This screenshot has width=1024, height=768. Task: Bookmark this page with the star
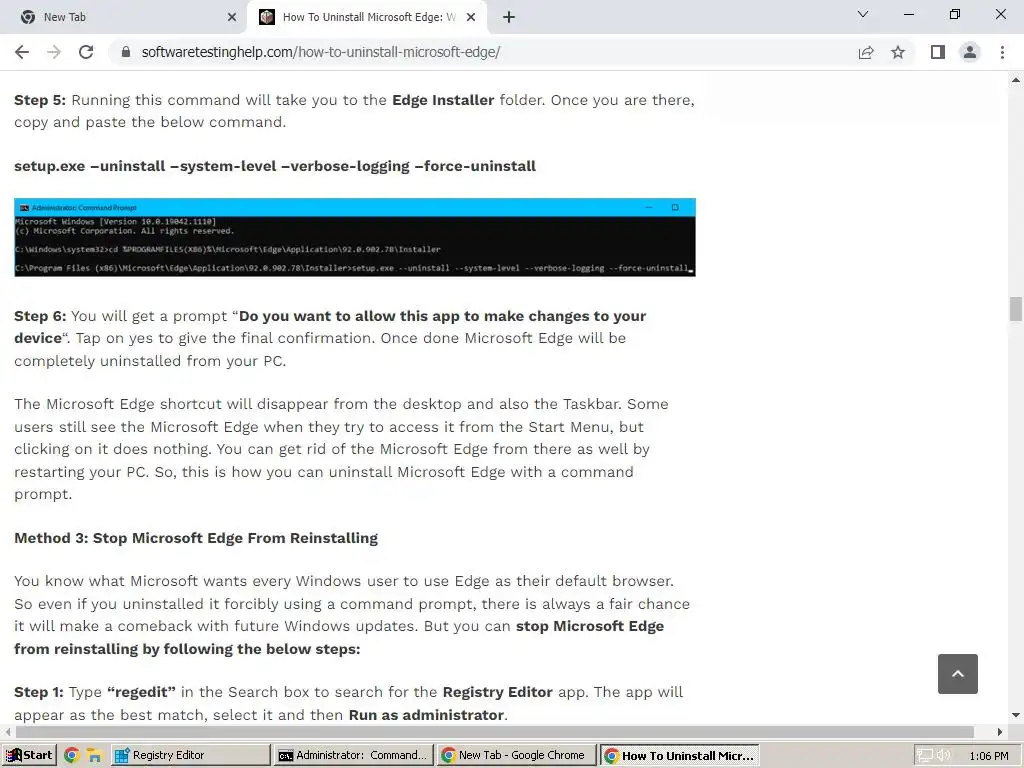898,52
